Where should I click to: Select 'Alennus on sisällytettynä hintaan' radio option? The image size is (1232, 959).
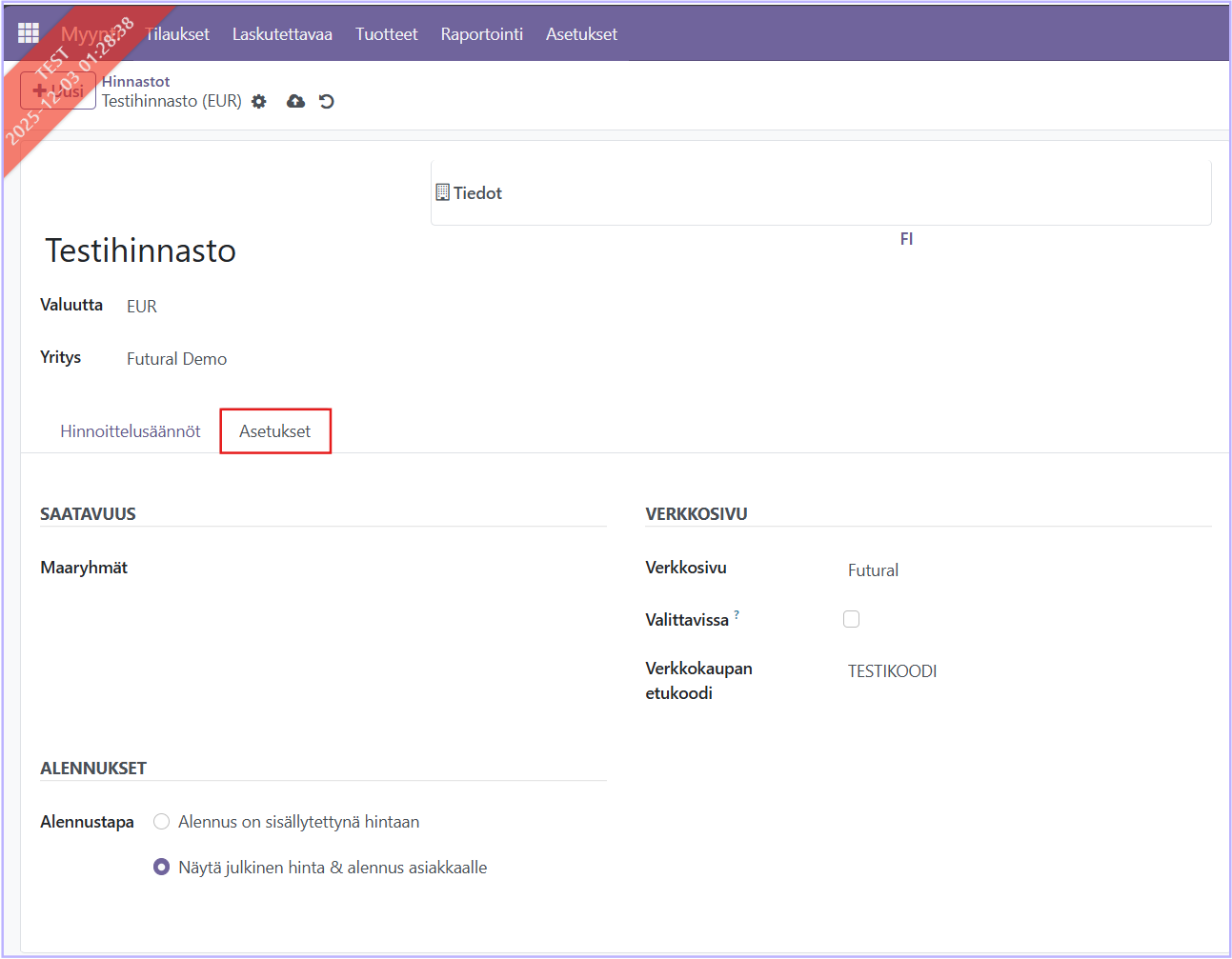pos(162,822)
